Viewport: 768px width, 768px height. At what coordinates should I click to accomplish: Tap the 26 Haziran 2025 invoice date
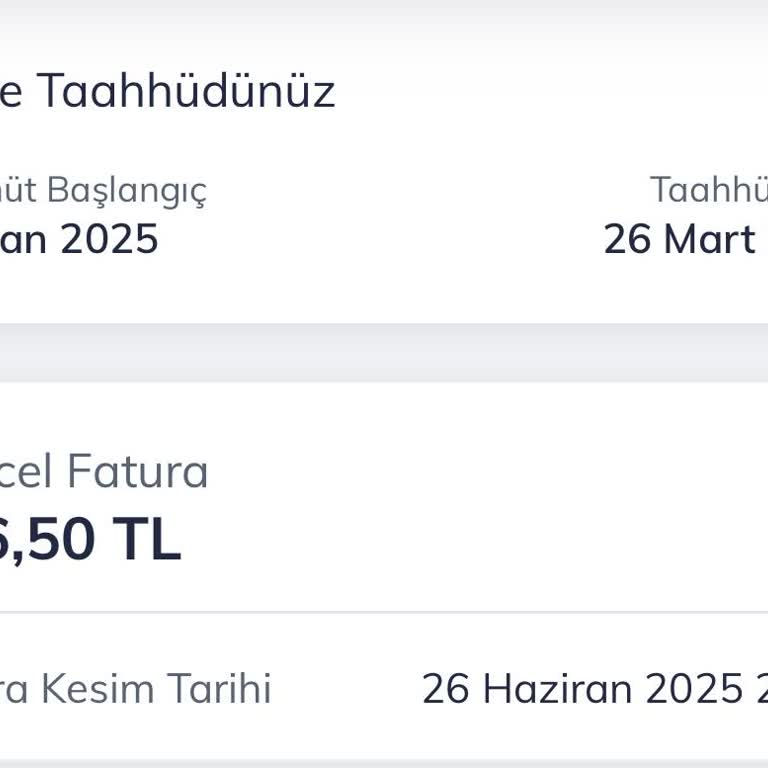[x=582, y=689]
